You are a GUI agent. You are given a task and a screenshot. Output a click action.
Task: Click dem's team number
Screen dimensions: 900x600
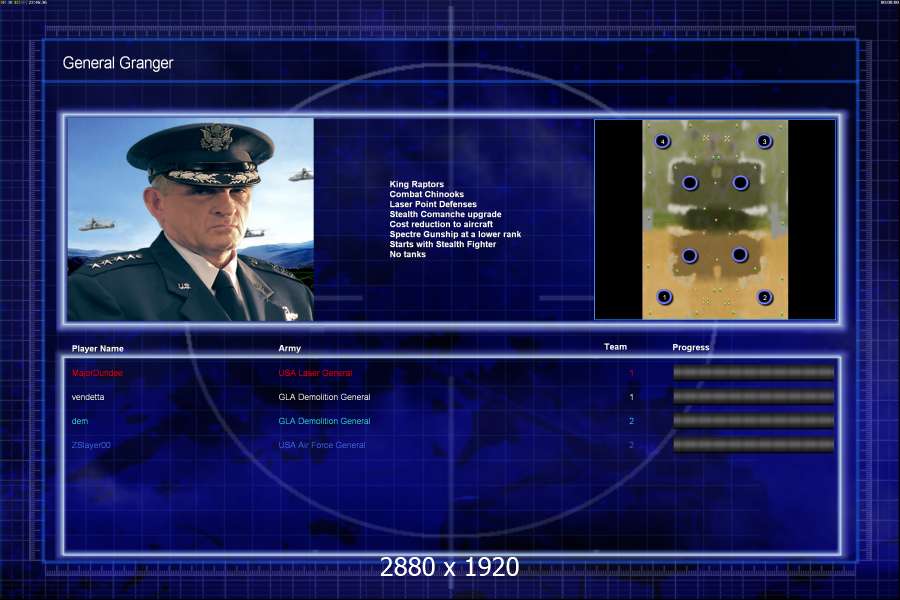click(631, 421)
